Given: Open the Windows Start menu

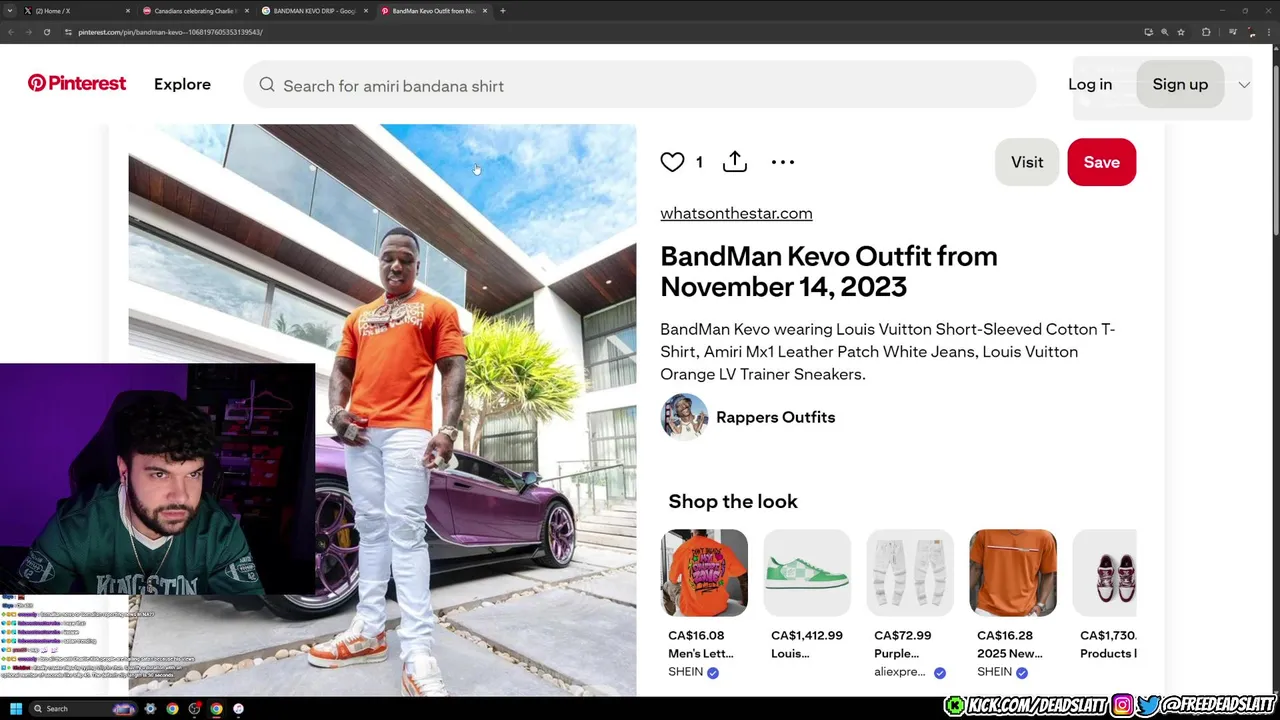Looking at the screenshot, I should pos(15,709).
